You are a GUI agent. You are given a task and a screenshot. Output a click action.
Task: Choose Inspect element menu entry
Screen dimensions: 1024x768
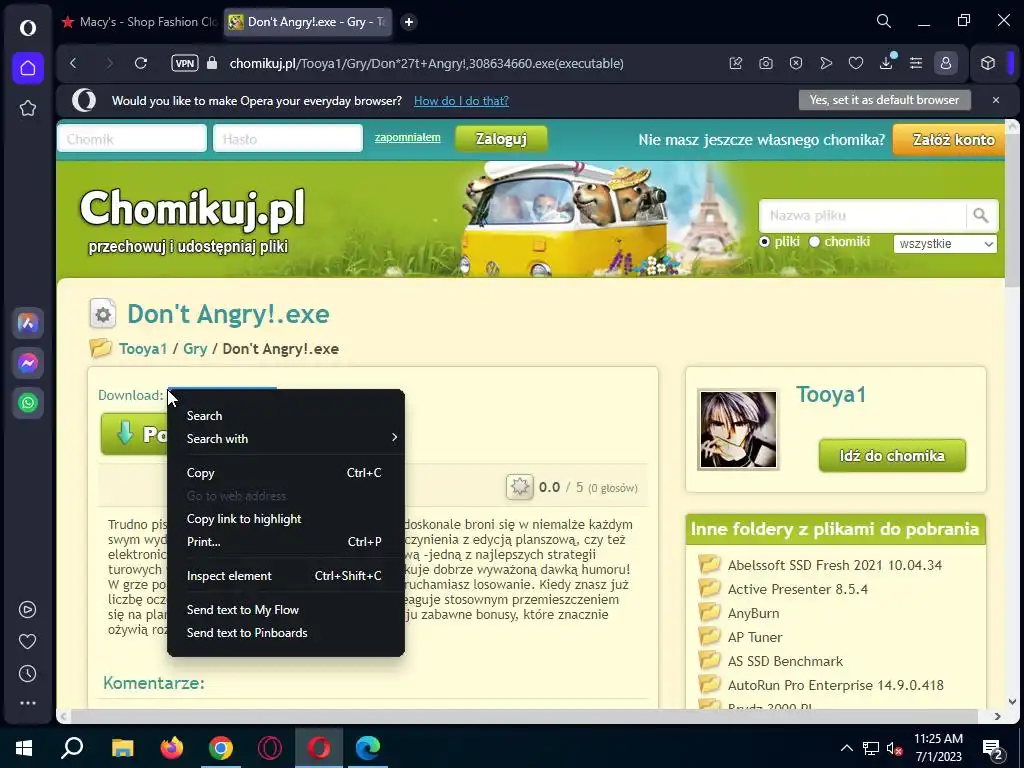(286, 575)
